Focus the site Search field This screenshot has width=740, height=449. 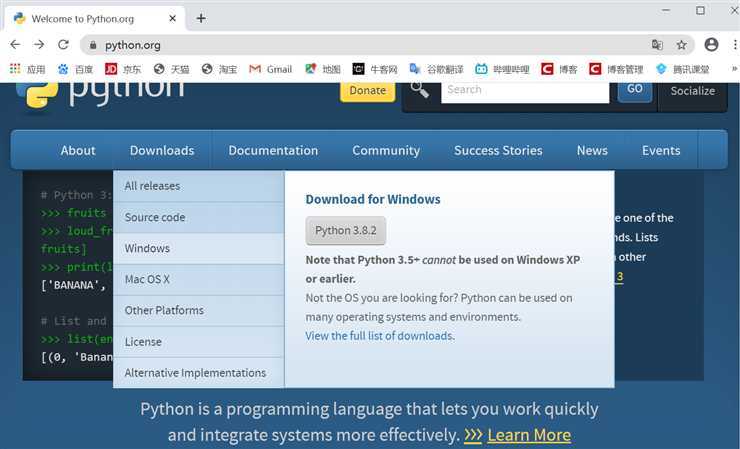[x=525, y=93]
